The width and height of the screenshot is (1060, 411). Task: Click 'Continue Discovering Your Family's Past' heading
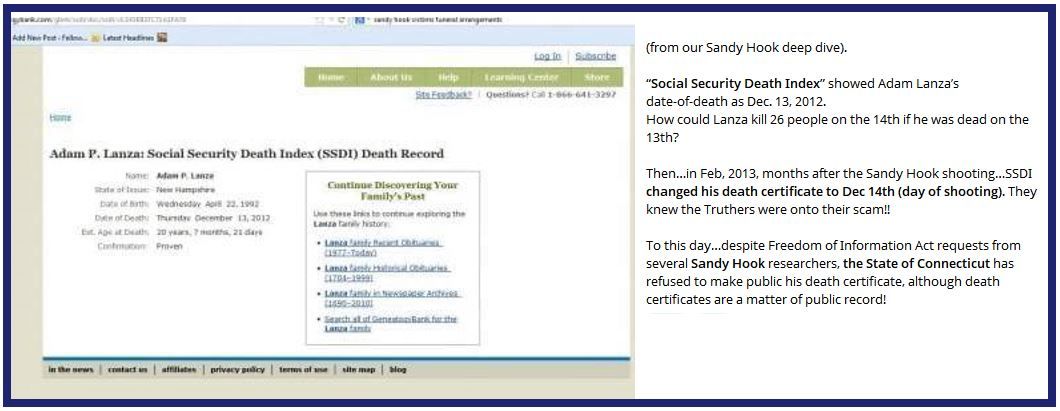click(x=392, y=191)
